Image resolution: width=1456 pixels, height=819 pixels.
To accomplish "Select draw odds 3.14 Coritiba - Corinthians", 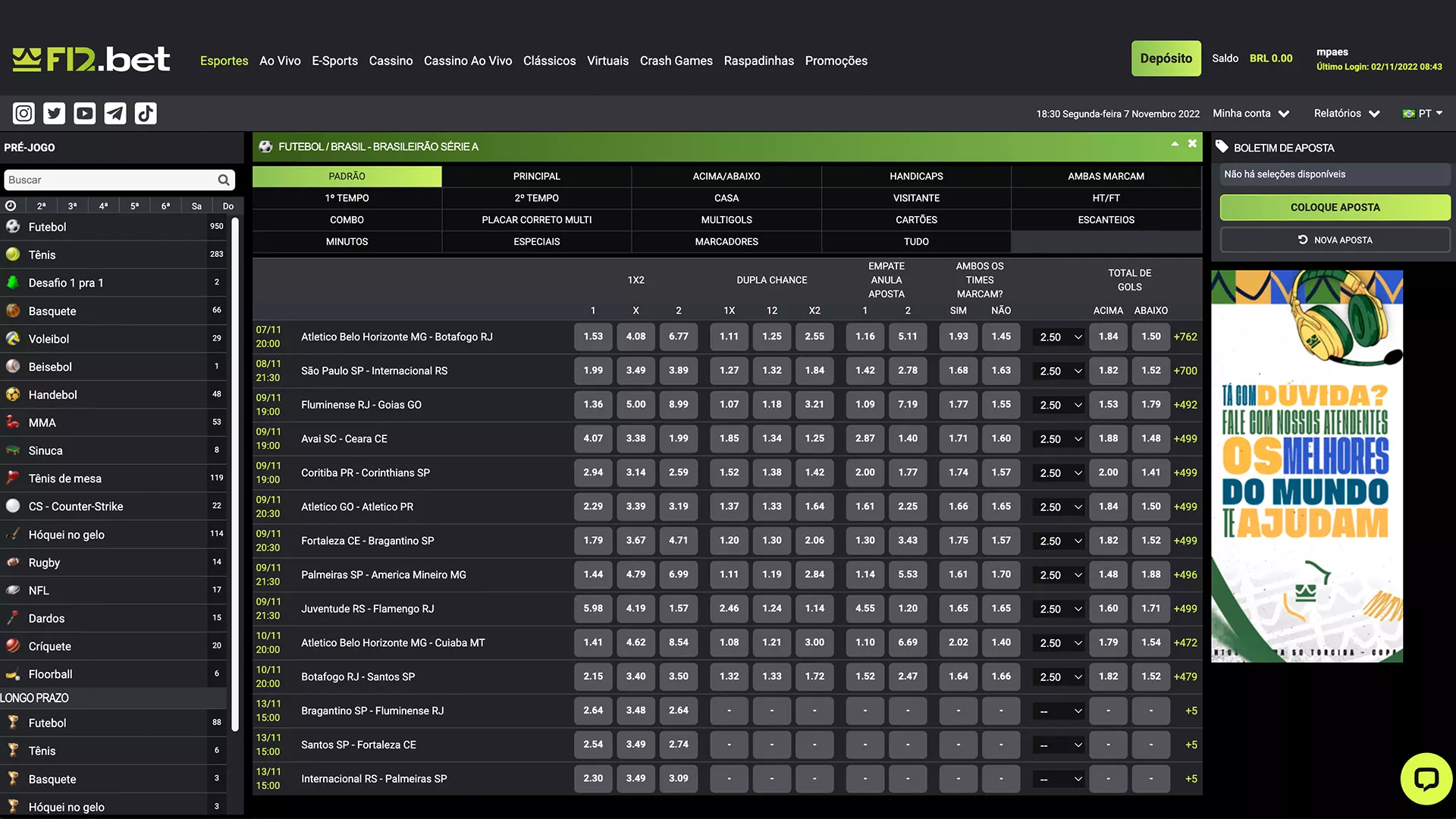I will tap(635, 472).
